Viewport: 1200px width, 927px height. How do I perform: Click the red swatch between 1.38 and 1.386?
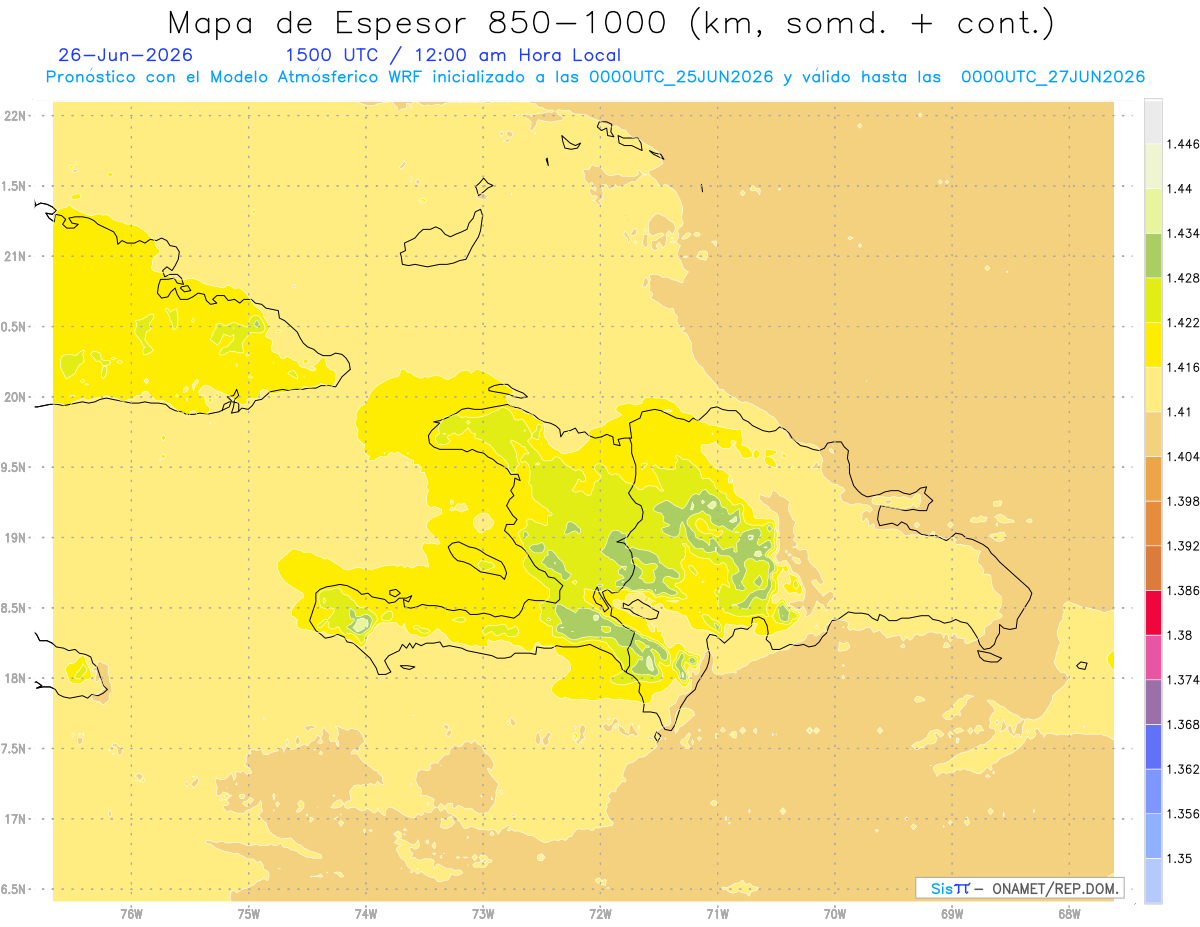click(x=1153, y=612)
